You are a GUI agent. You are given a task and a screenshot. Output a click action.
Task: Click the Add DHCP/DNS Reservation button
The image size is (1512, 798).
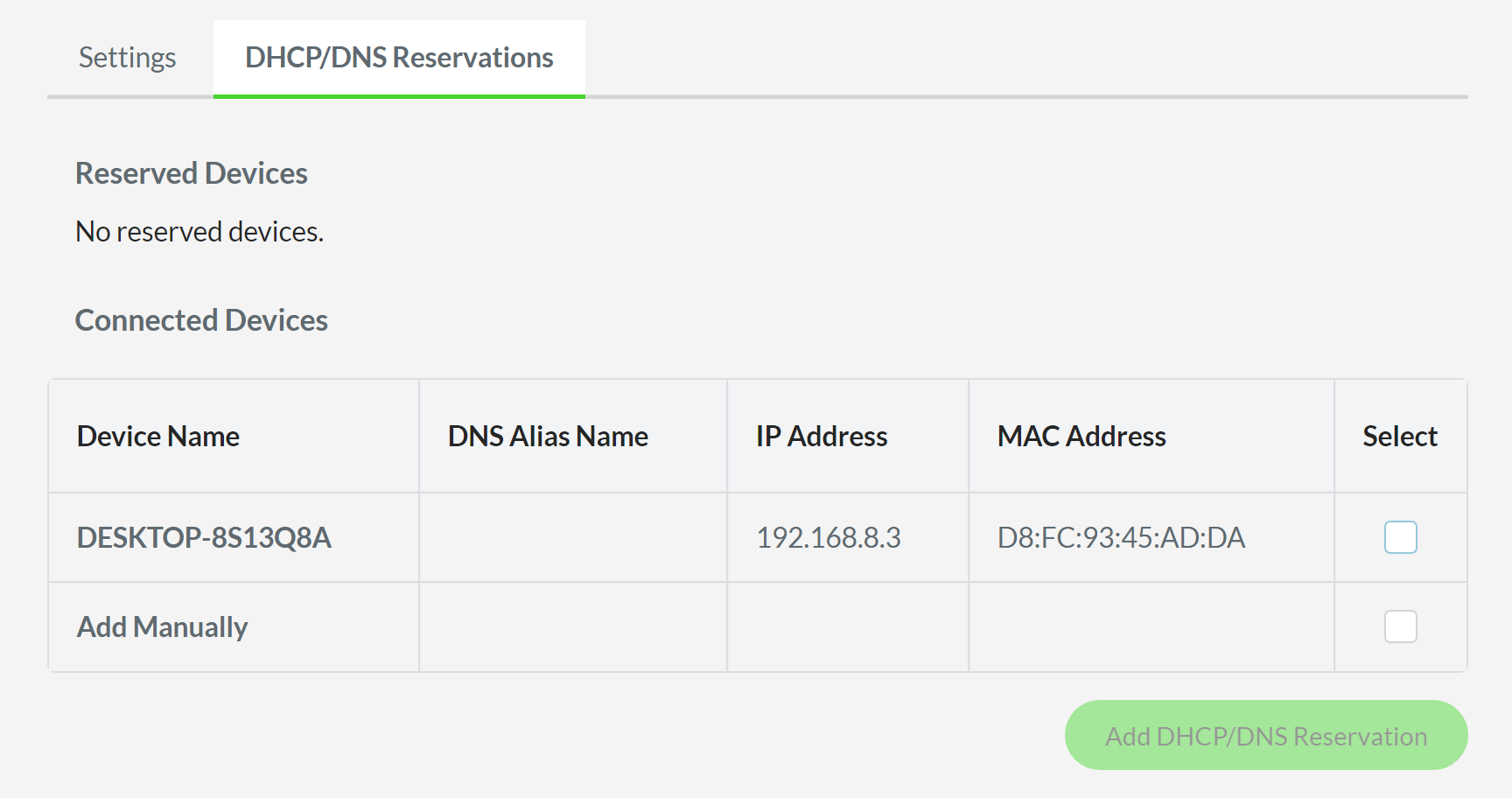(1265, 735)
